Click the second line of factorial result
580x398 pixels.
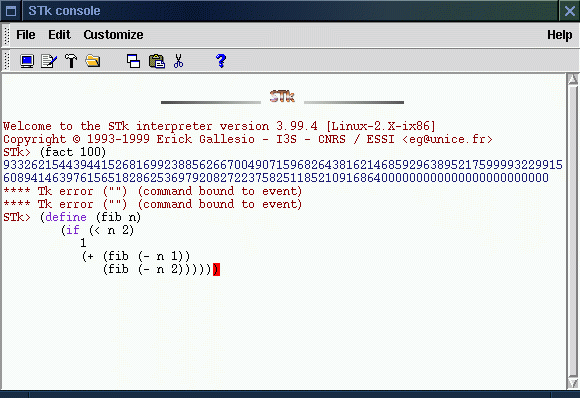pyautogui.click(x=276, y=178)
